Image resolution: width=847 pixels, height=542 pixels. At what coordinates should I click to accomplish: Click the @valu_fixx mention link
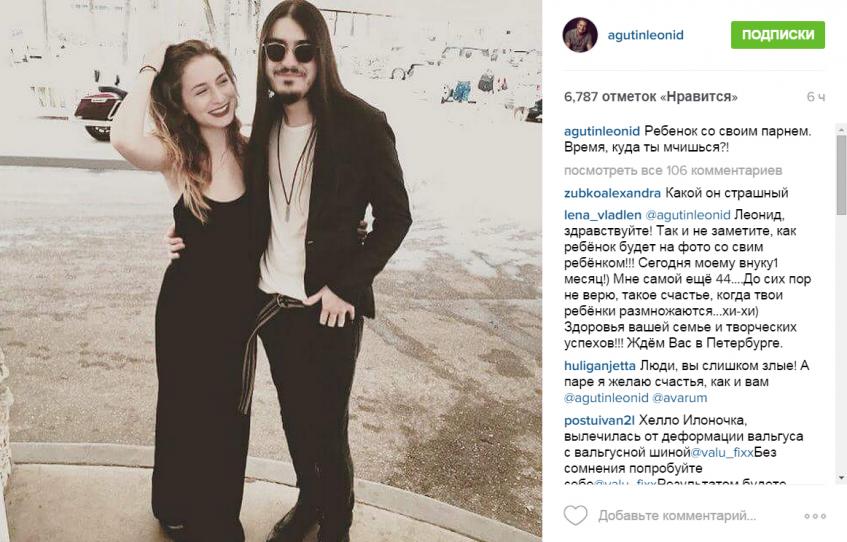point(722,452)
